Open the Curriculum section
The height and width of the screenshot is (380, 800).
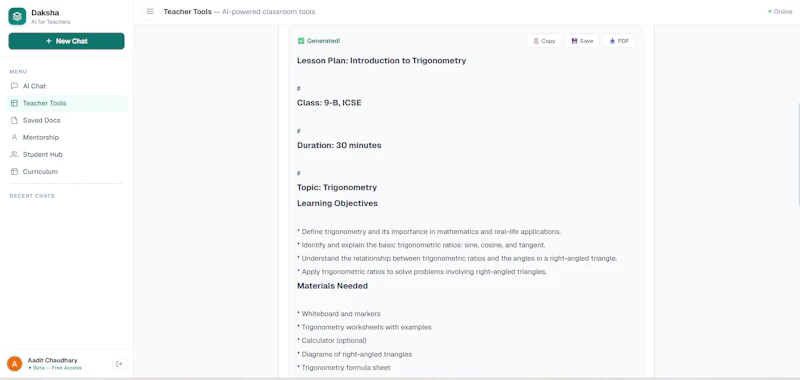[x=66, y=171]
